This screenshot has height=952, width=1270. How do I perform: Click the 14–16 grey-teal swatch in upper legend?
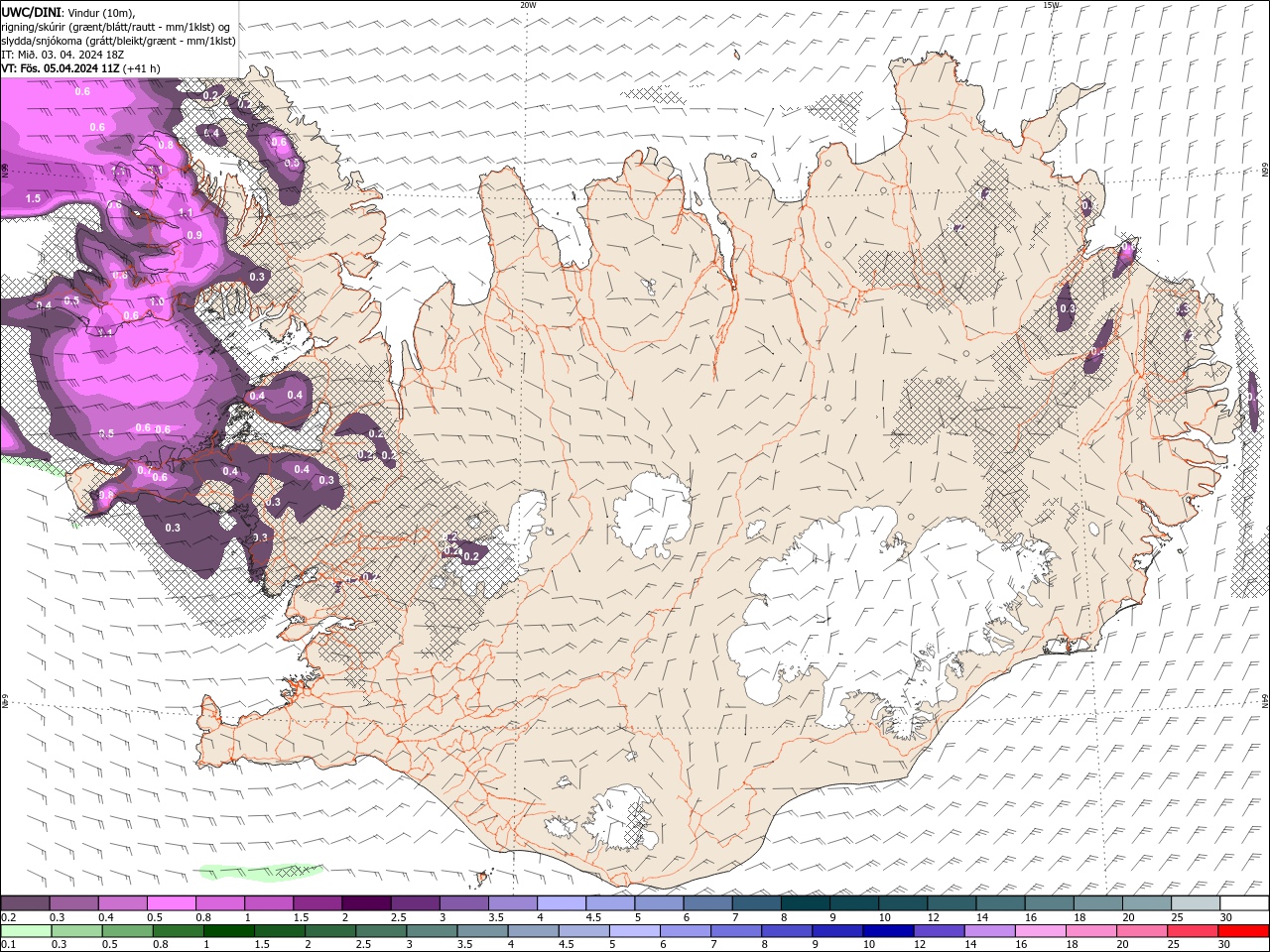tap(1000, 903)
